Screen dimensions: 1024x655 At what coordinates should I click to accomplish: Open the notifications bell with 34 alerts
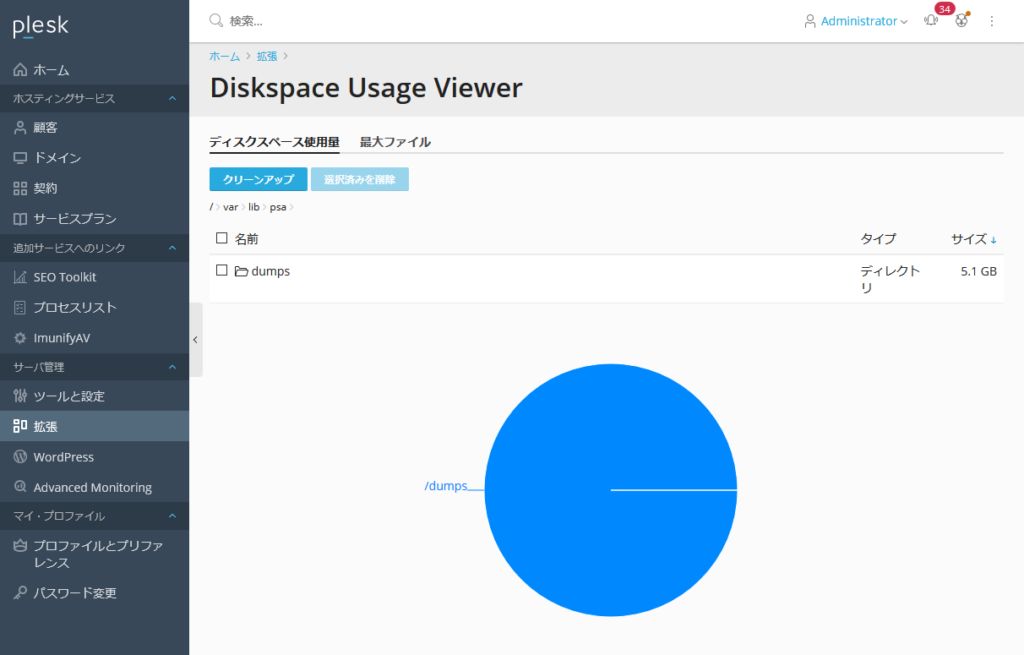(929, 20)
